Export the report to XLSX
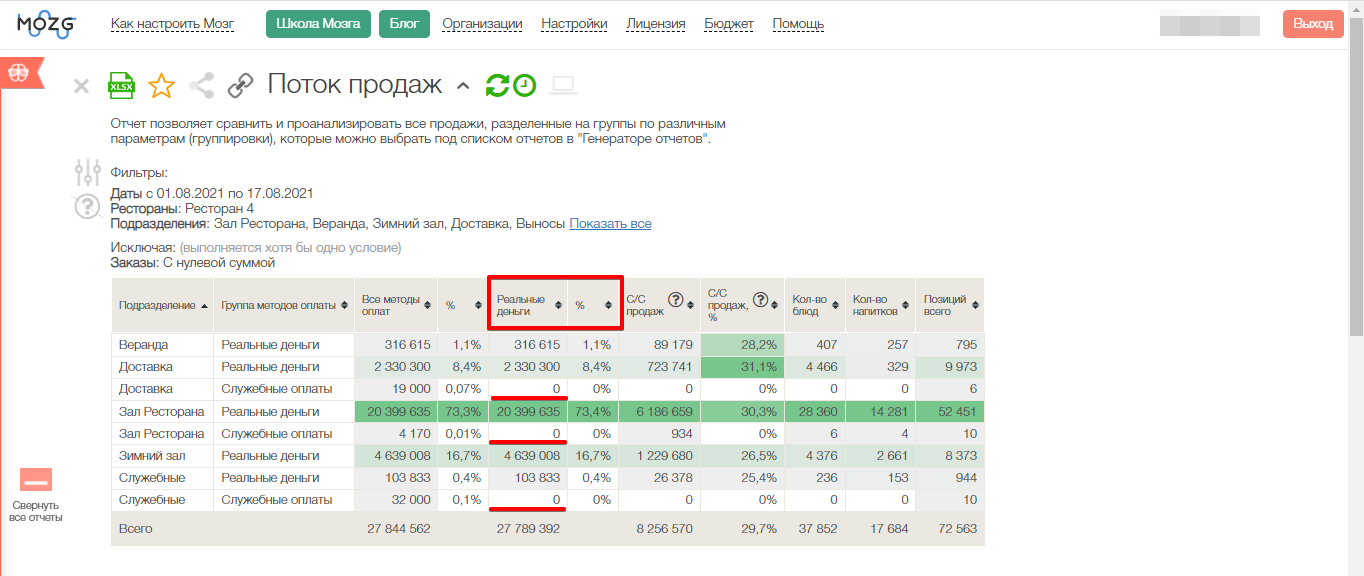Viewport: 1364px width, 576px height. (121, 85)
